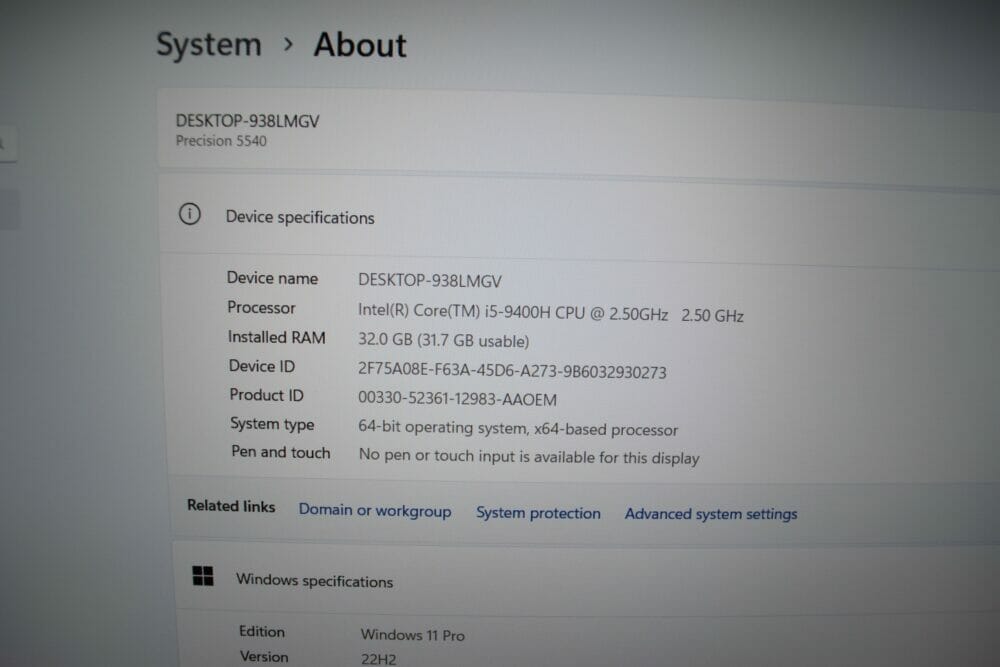The image size is (1000, 667).
Task: Click the About breadcrumb title
Action: click(360, 45)
